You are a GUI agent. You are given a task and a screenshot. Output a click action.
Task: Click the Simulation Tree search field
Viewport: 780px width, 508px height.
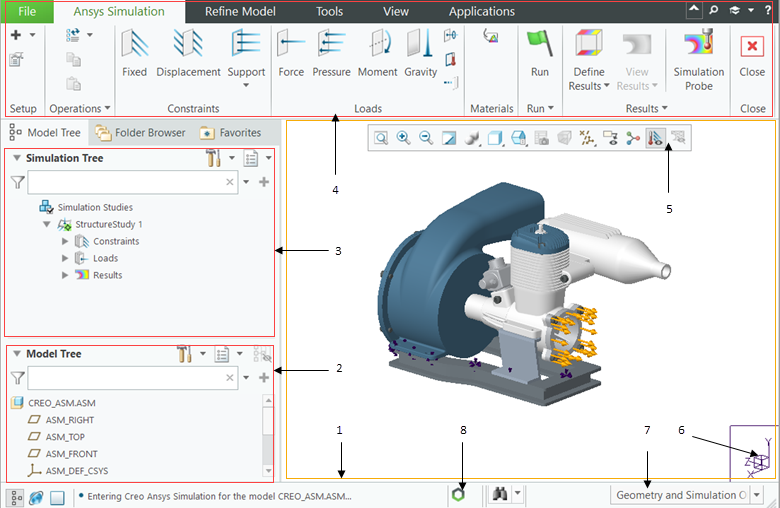point(124,182)
